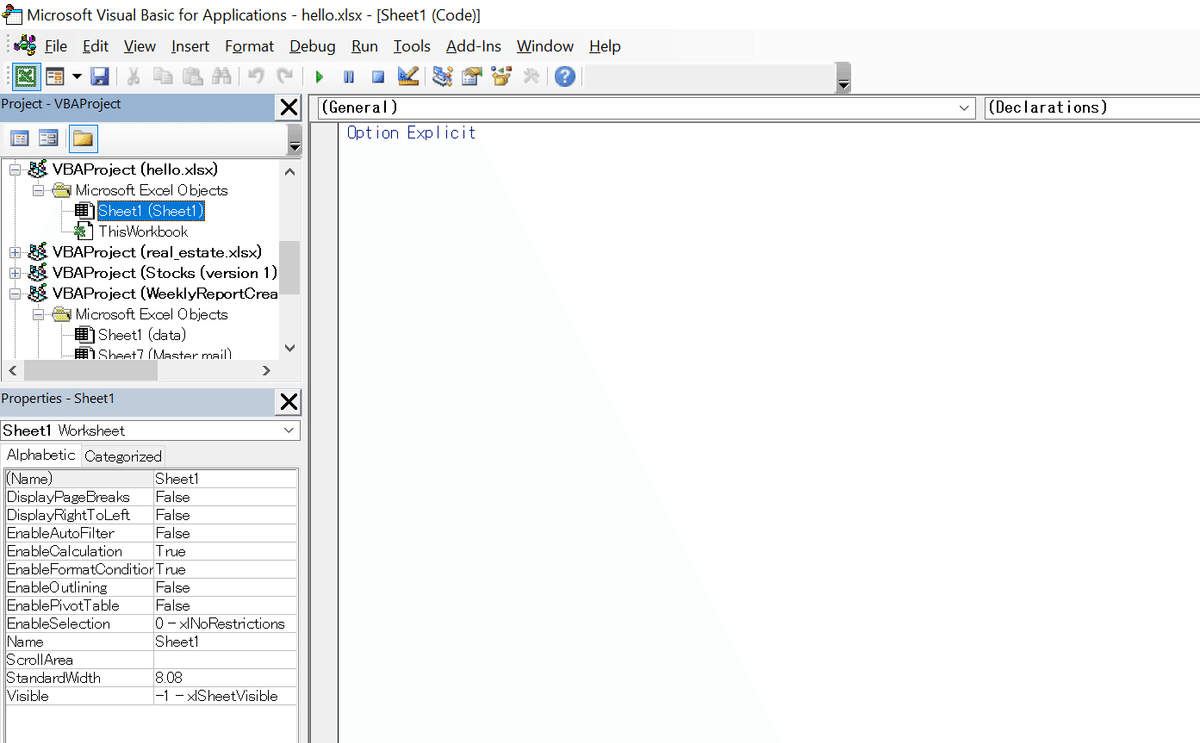1200x743 pixels.
Task: Open Project Explorer toolbar icon
Action: tap(443, 76)
